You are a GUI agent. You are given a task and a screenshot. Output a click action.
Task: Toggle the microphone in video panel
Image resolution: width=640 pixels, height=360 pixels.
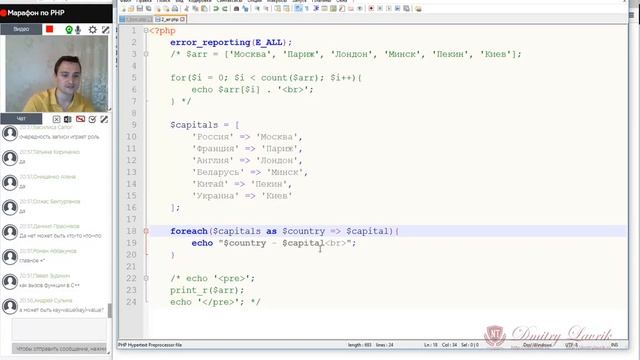click(x=78, y=29)
